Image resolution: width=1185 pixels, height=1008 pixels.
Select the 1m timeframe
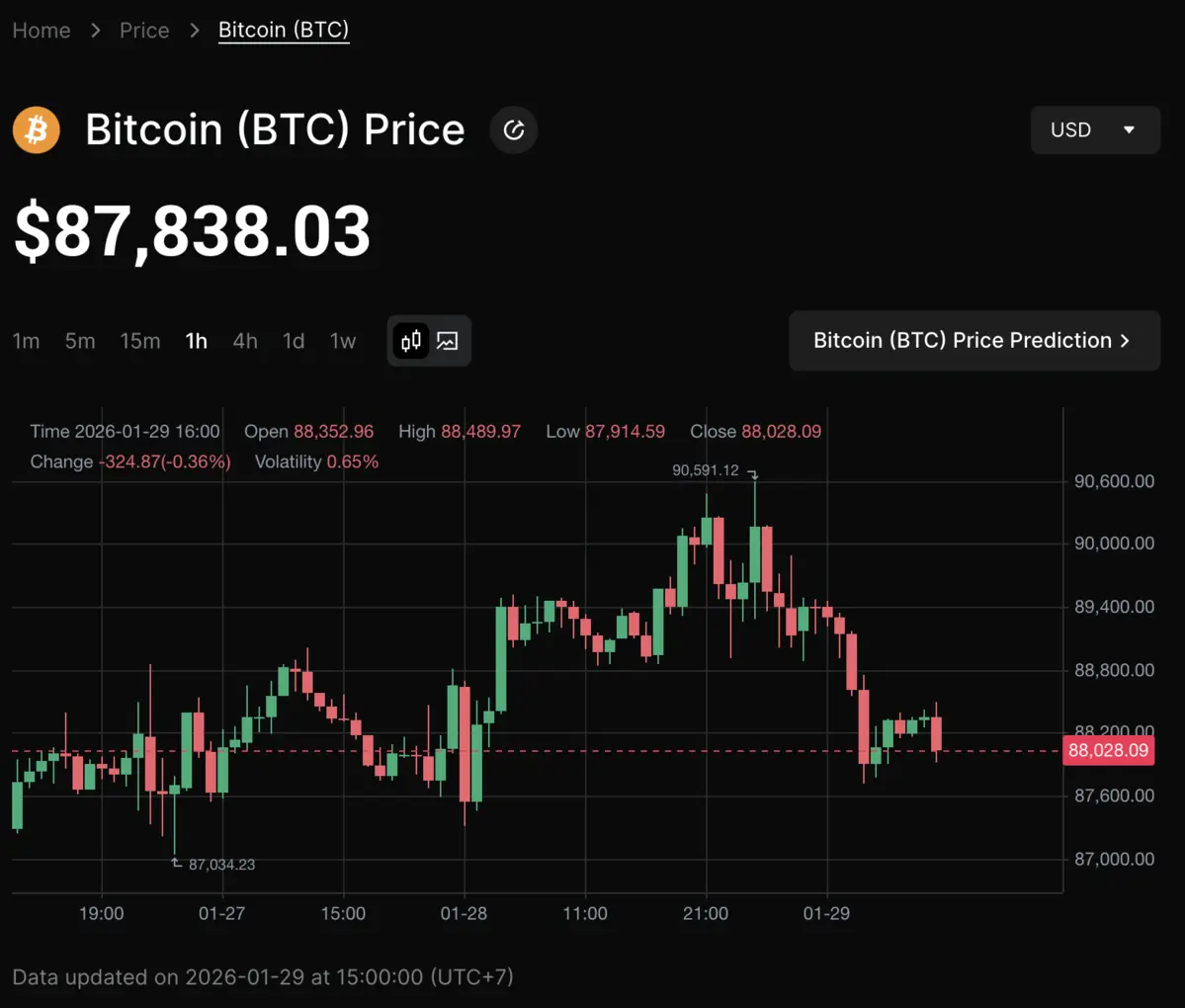pyautogui.click(x=26, y=340)
